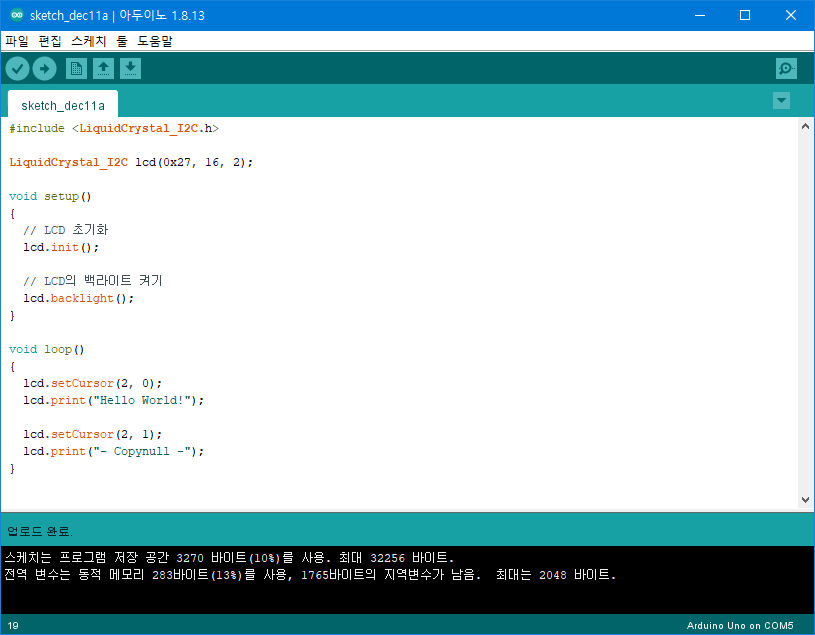
Task: Click the lcd(0x27, 16, 2) declaration line
Action: (x=131, y=162)
